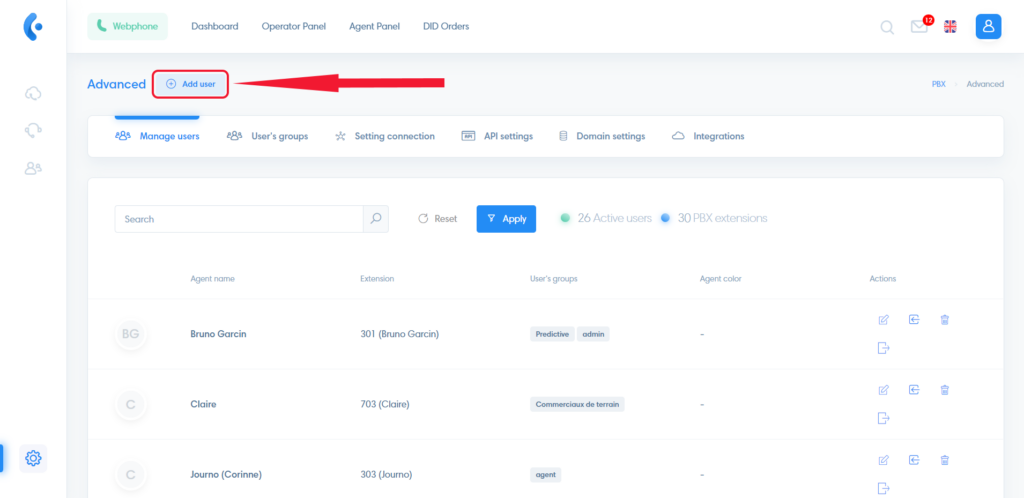Switch to the Domain settings tab
This screenshot has width=1024, height=498.
point(602,136)
